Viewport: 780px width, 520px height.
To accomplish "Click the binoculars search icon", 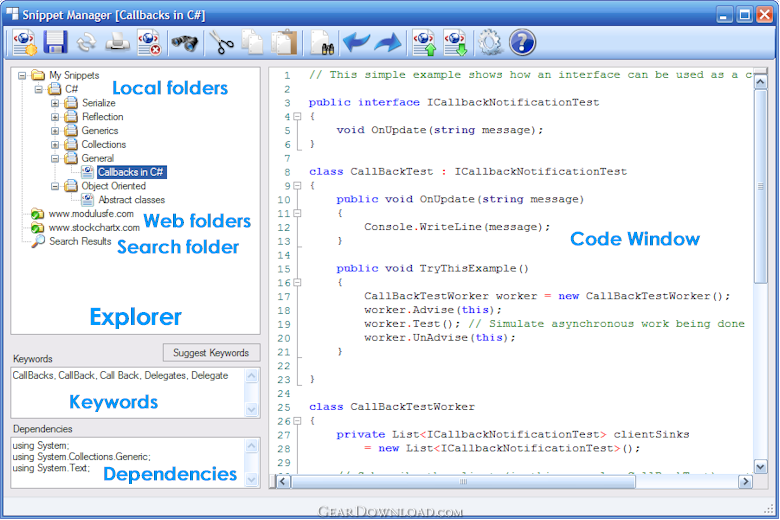I will (x=184, y=42).
